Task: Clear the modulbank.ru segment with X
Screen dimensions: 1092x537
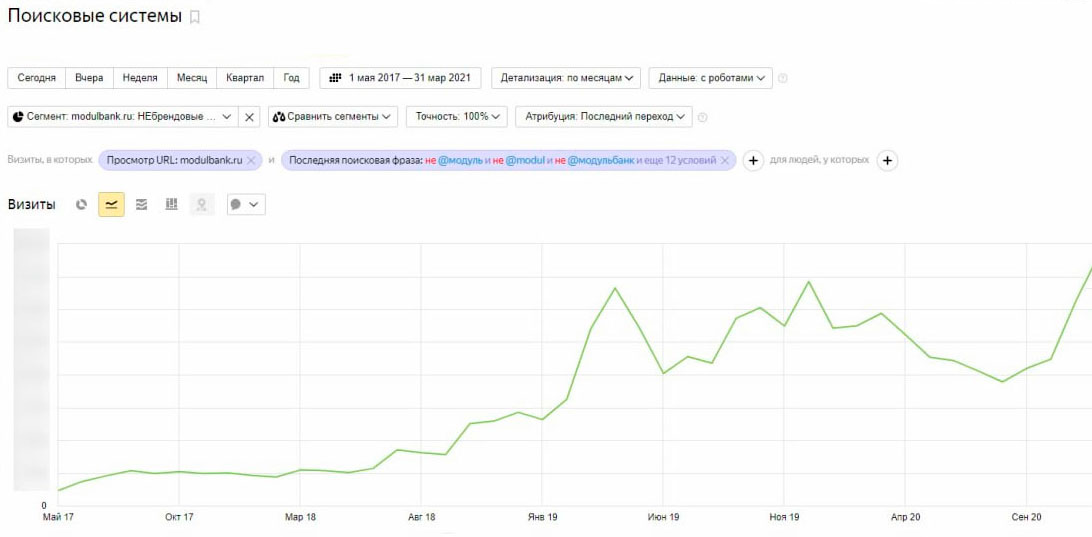Action: [x=250, y=117]
